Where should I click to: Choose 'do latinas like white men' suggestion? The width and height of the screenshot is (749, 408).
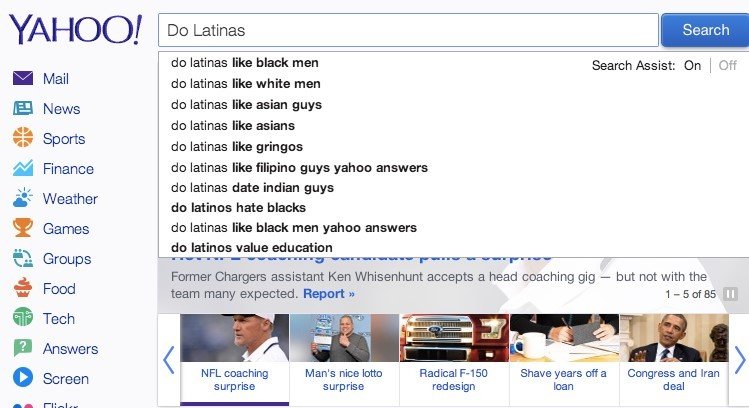click(x=246, y=84)
